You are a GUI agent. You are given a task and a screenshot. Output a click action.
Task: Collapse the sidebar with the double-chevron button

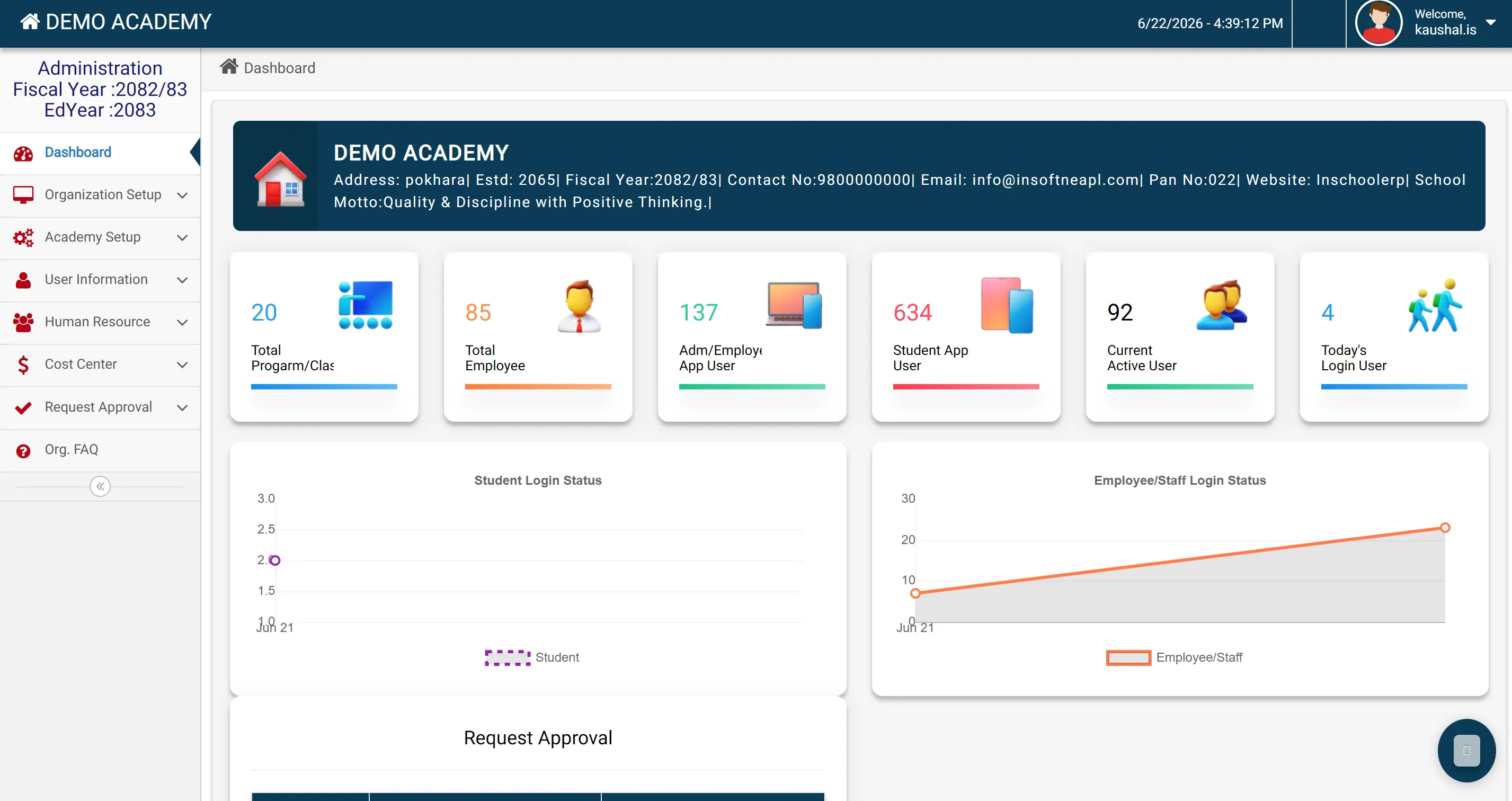pos(100,486)
